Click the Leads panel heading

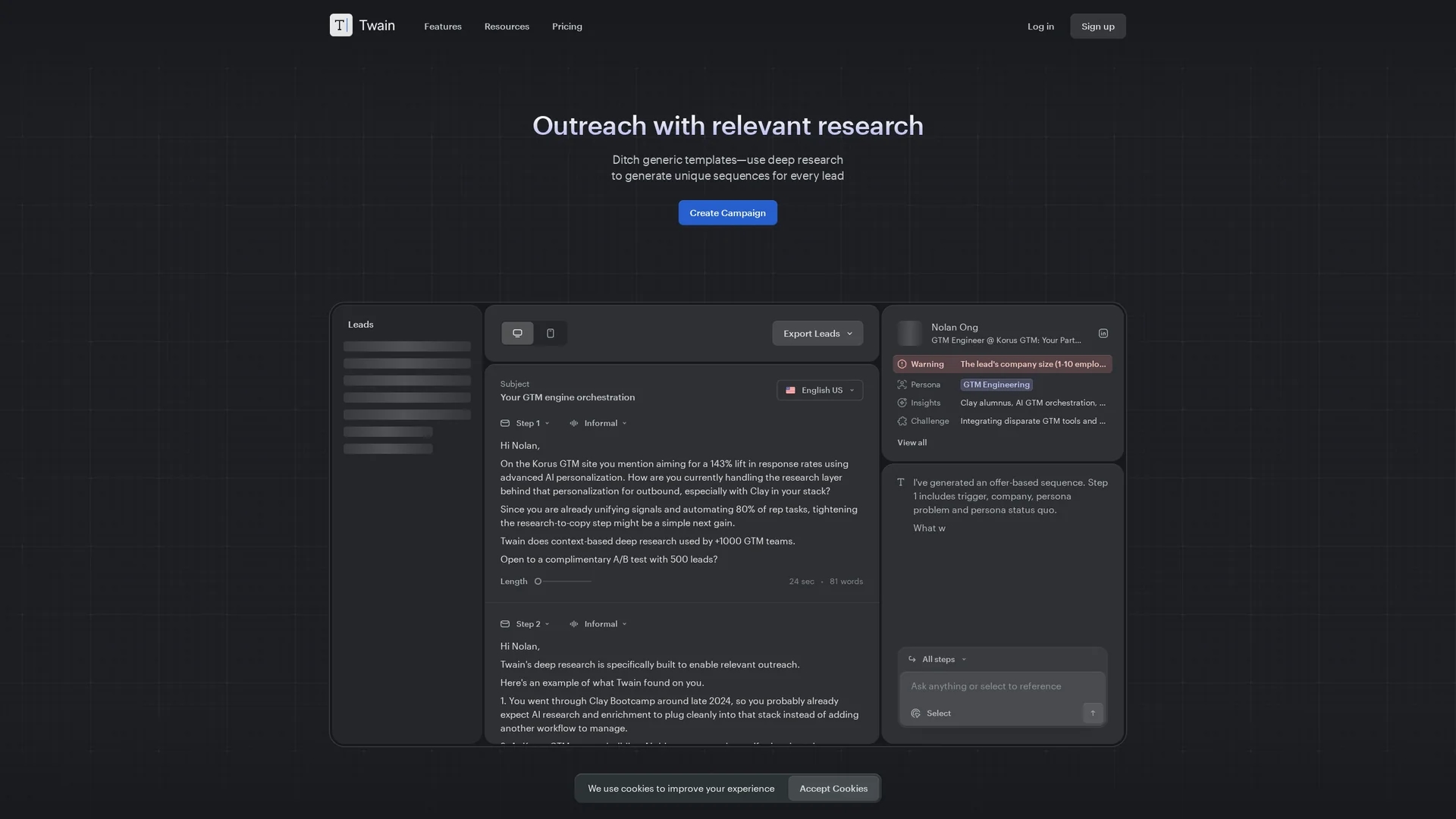tap(361, 325)
